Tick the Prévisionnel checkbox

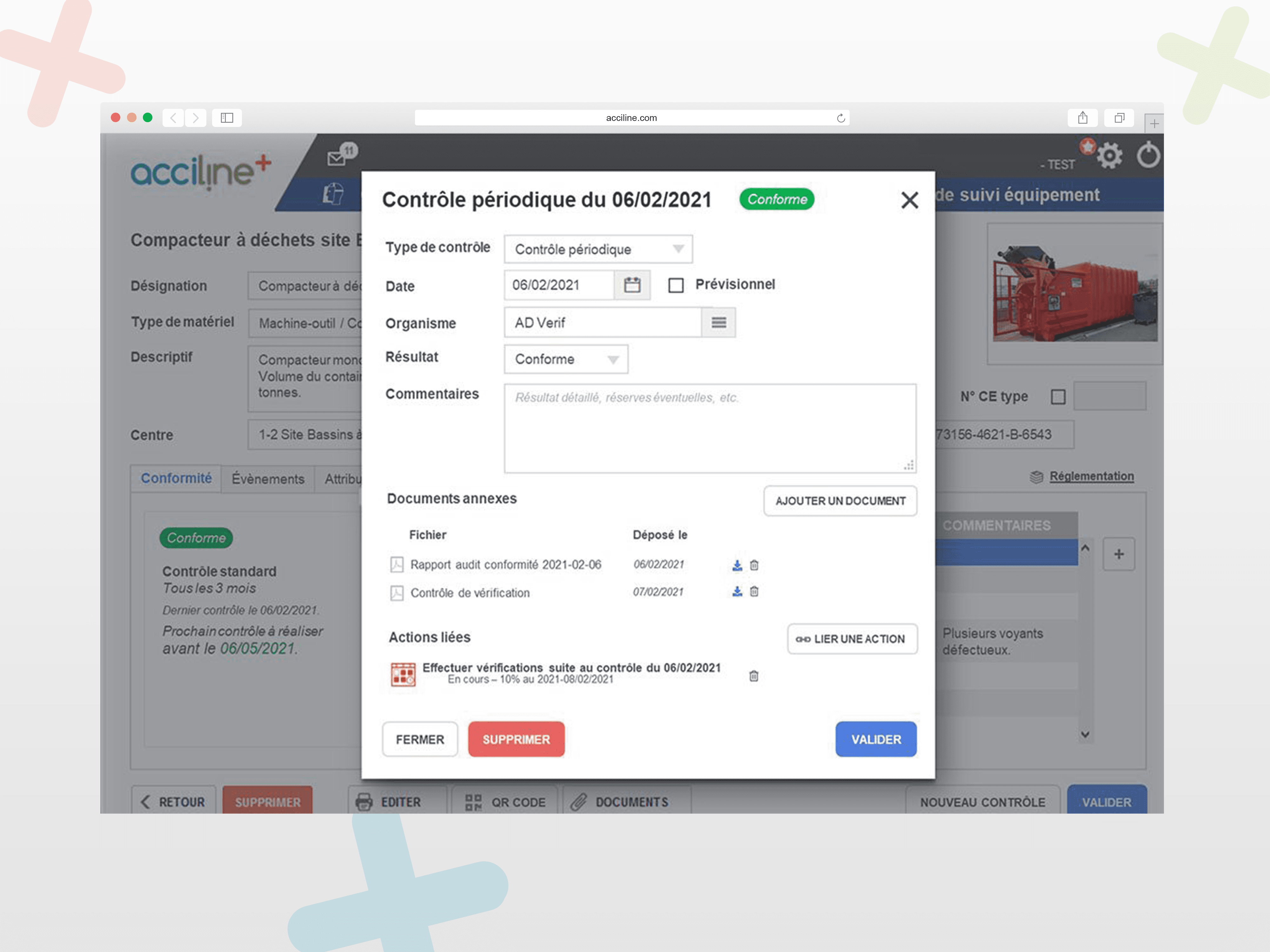[676, 285]
